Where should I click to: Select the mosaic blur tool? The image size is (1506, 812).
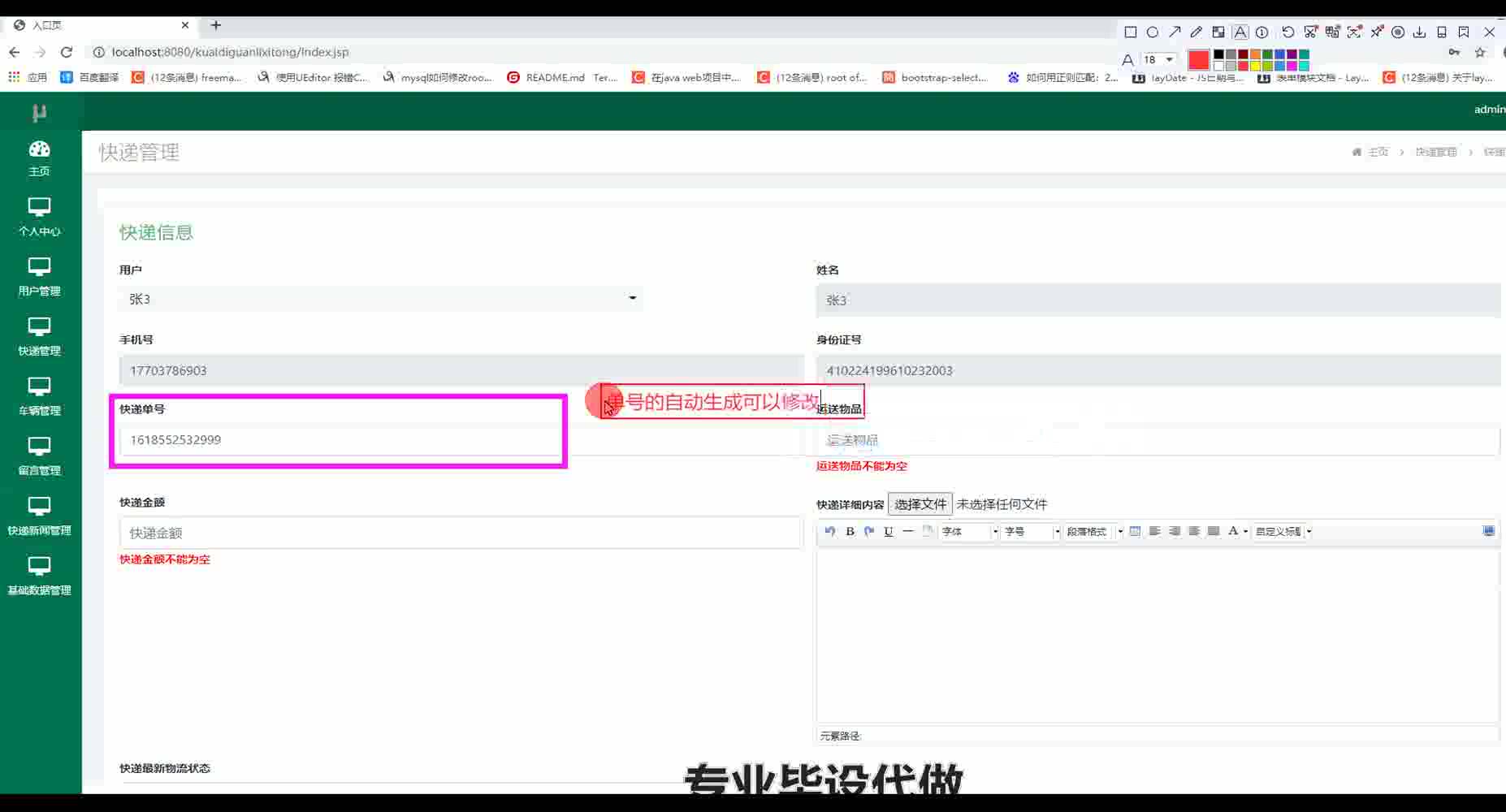(x=1218, y=32)
